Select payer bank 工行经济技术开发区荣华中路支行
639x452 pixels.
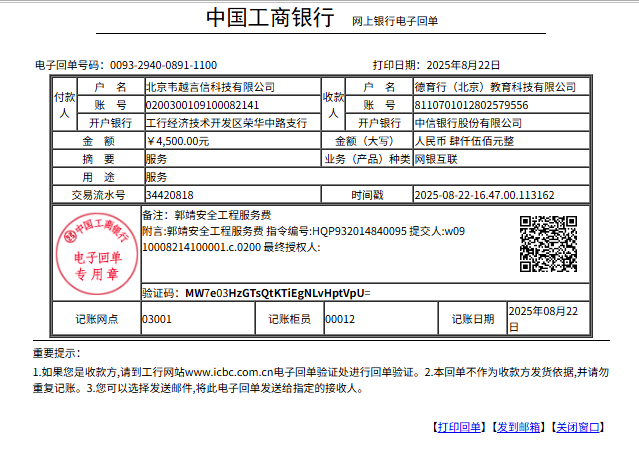tap(226, 123)
